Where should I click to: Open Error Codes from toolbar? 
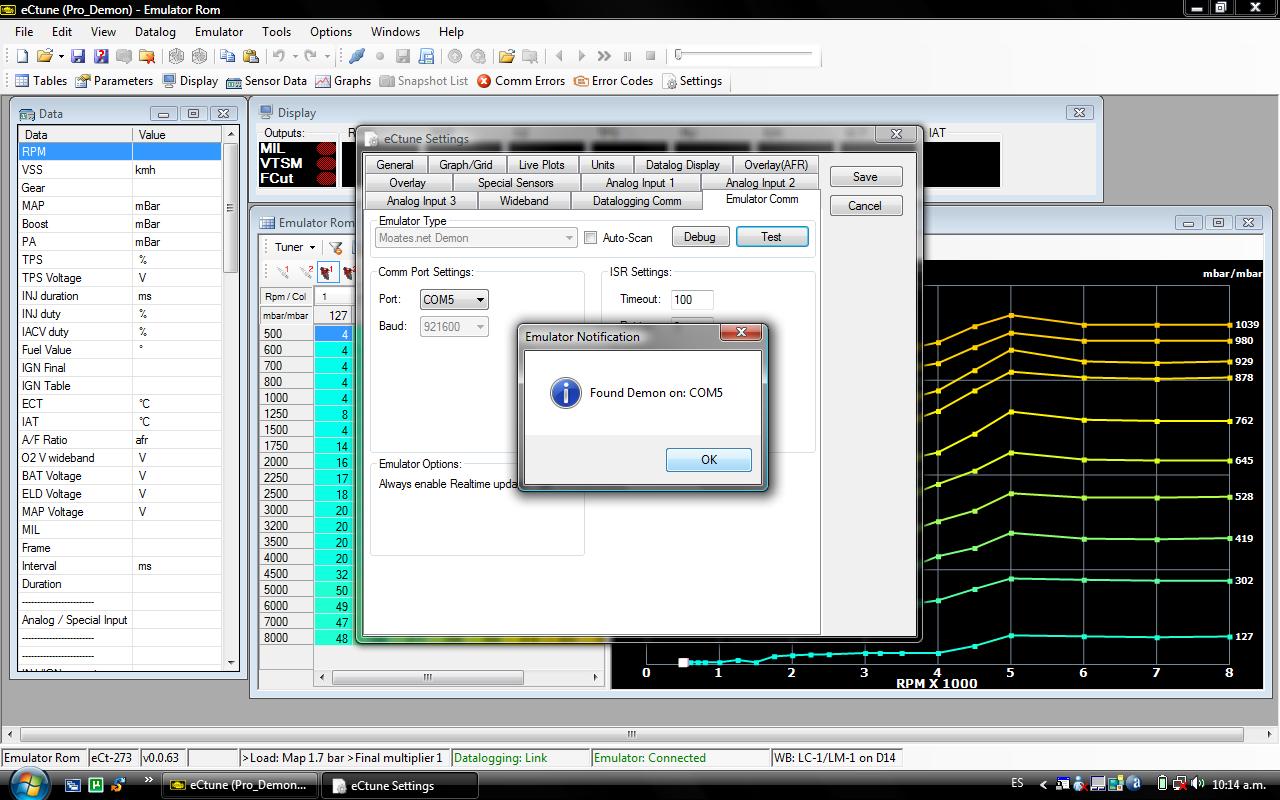pos(614,81)
